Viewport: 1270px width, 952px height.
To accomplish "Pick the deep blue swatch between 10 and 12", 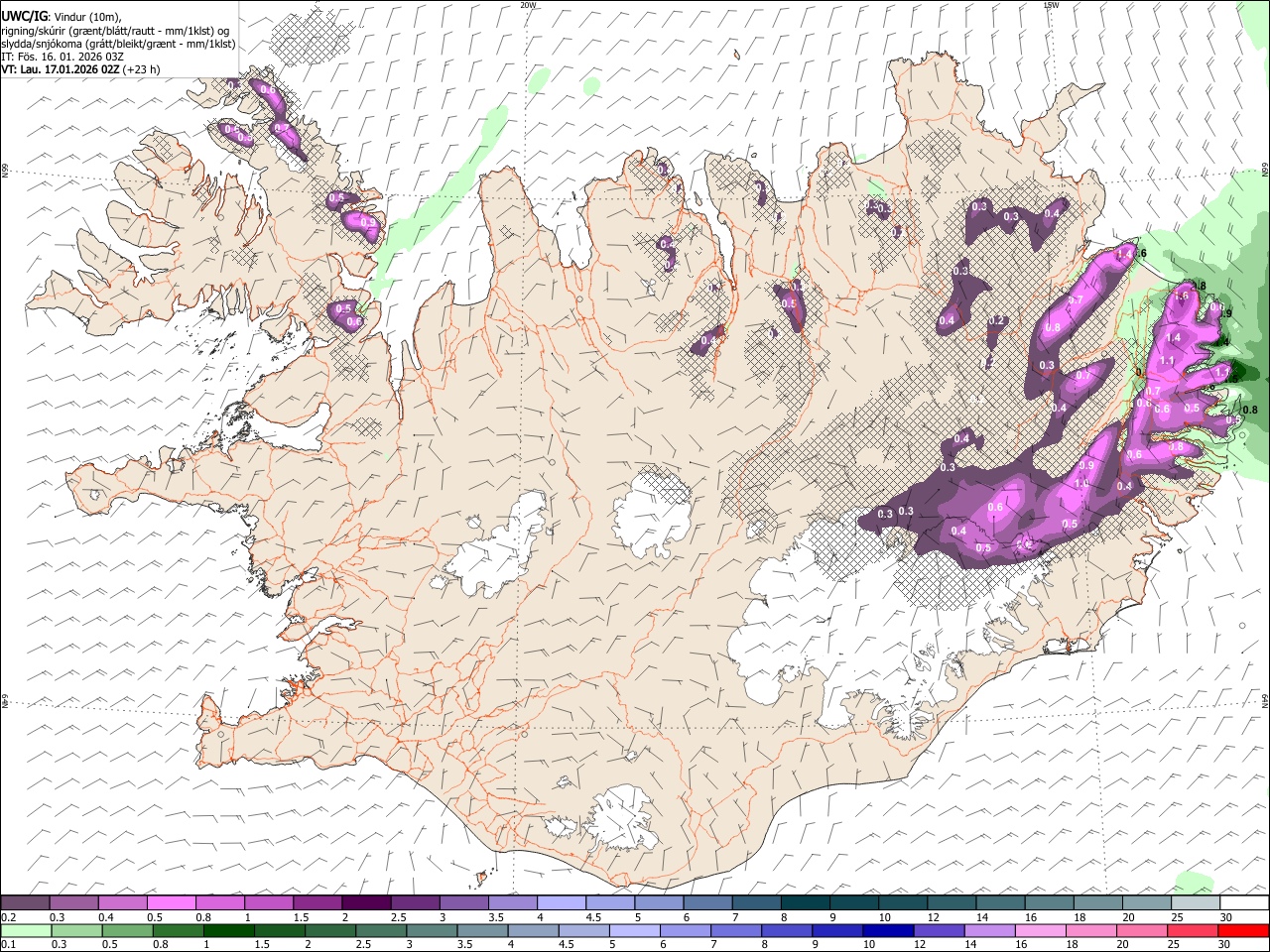I will (888, 930).
